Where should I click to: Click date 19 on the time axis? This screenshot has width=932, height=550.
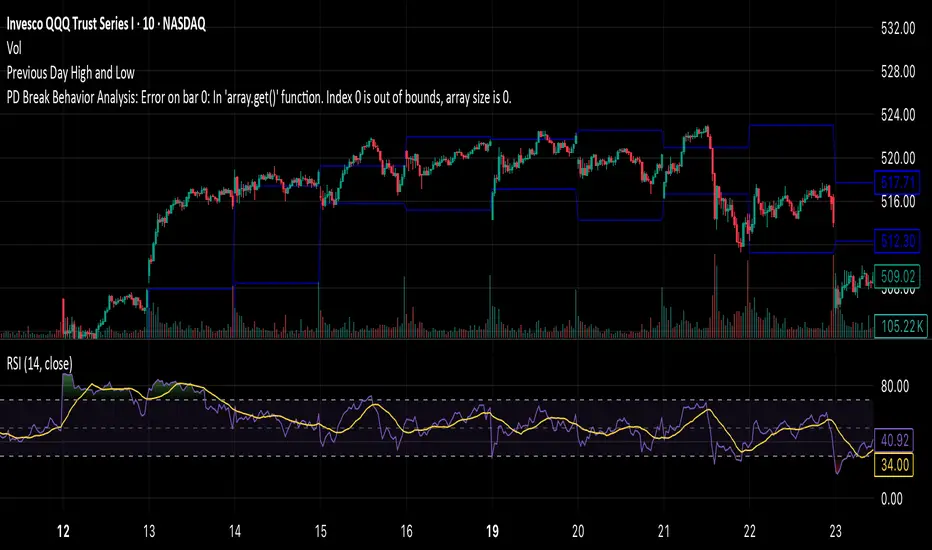(492, 531)
